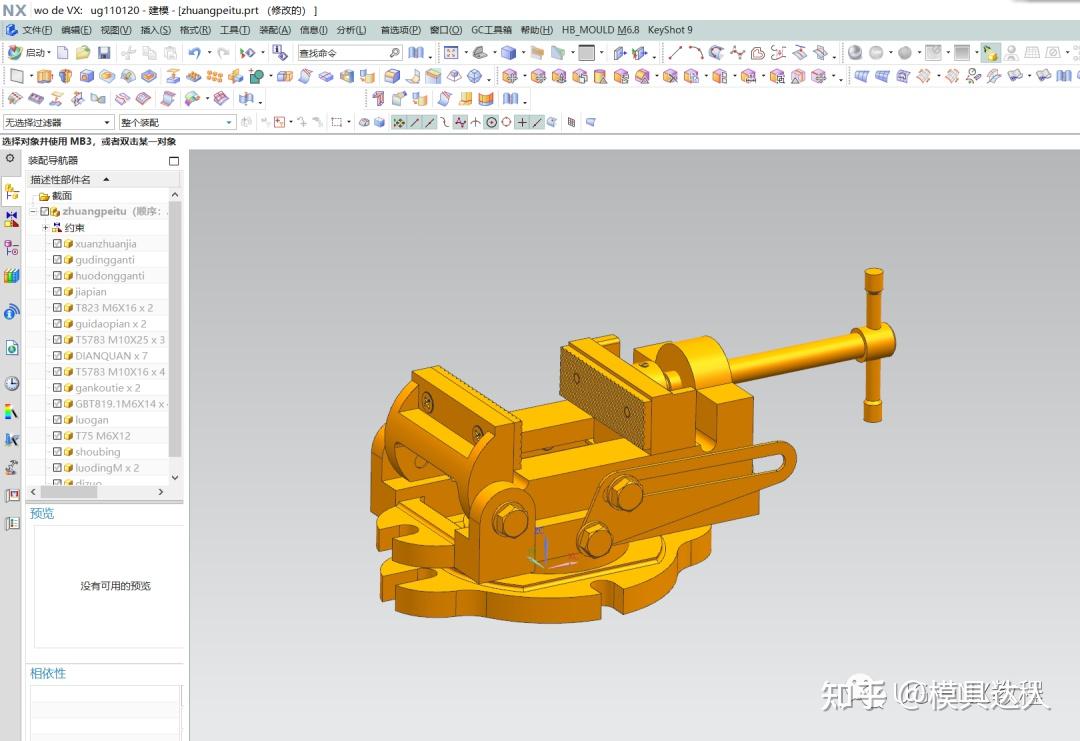Open the Assembly Navigator sidebar icon
Screen dimensions: 1080x741
point(12,191)
